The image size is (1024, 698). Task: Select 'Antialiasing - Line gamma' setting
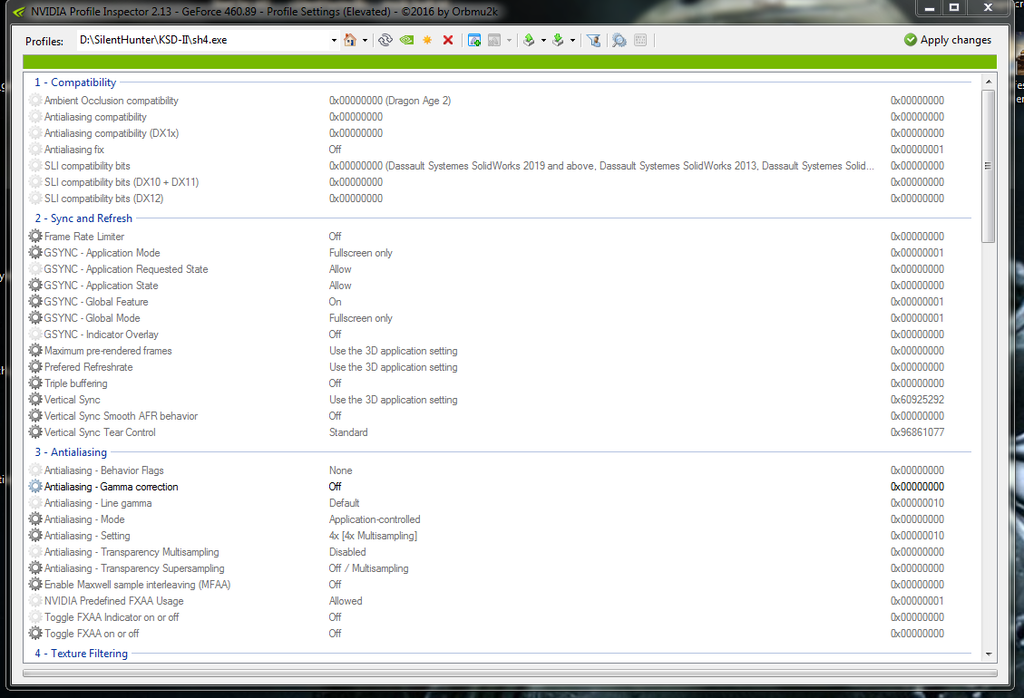click(98, 503)
